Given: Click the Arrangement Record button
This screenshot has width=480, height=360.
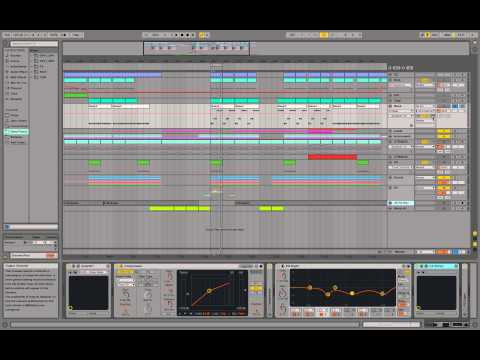Looking at the screenshot, I should coord(188,35).
